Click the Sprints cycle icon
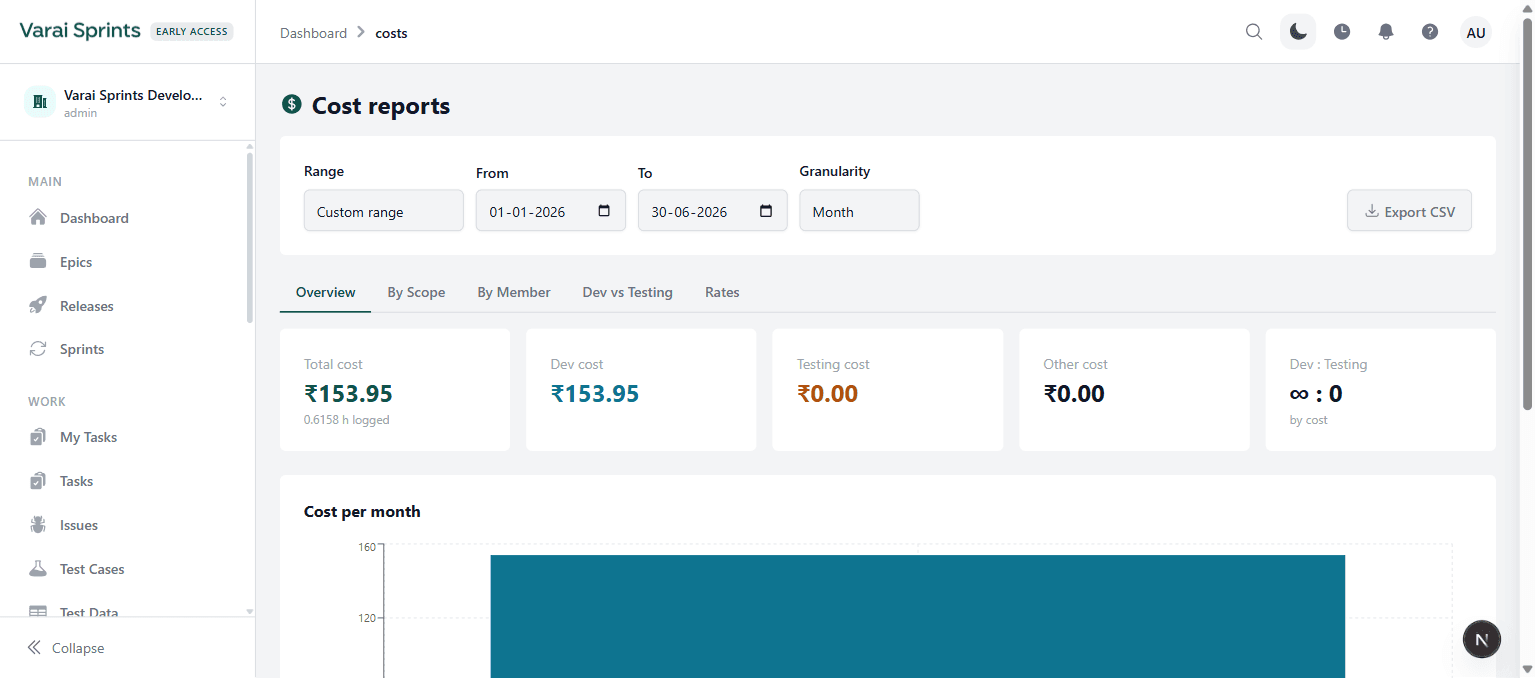This screenshot has width=1535, height=678. (x=38, y=349)
